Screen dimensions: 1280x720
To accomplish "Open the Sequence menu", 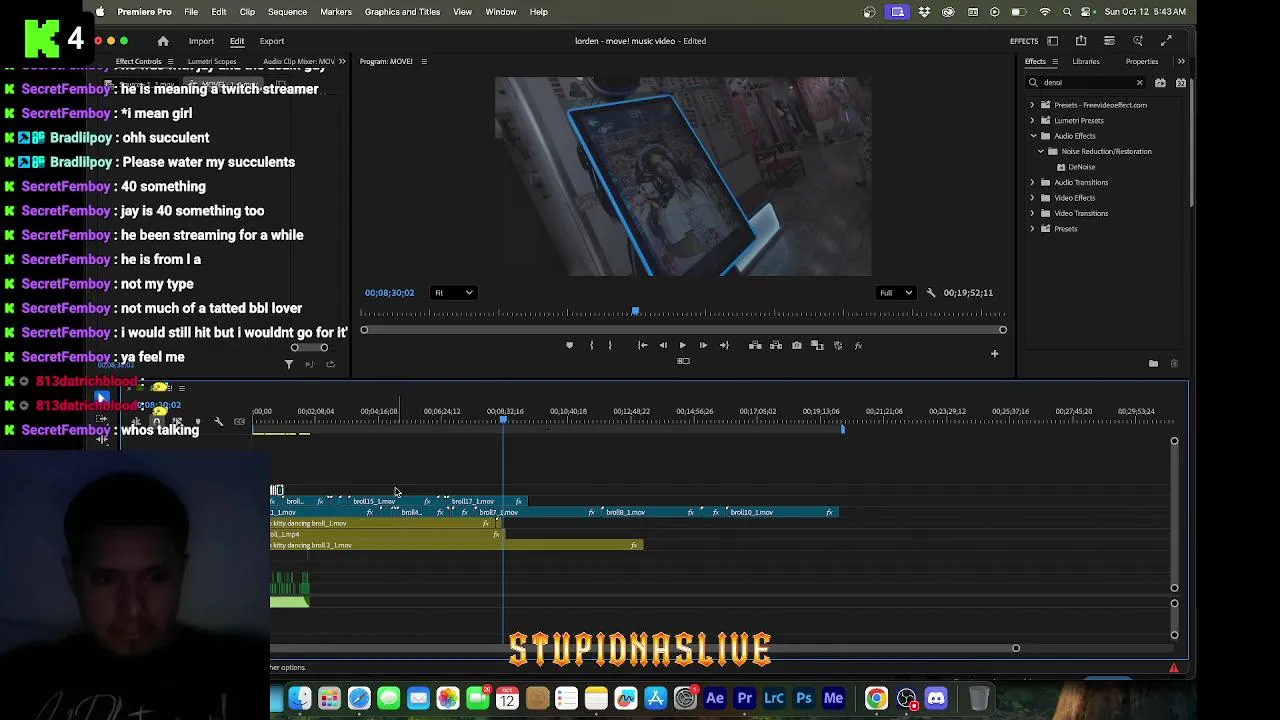I will pyautogui.click(x=287, y=12).
